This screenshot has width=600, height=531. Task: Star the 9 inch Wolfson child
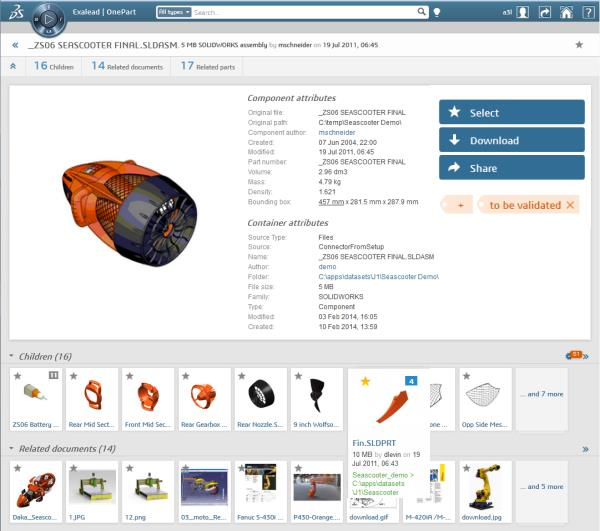(298, 376)
